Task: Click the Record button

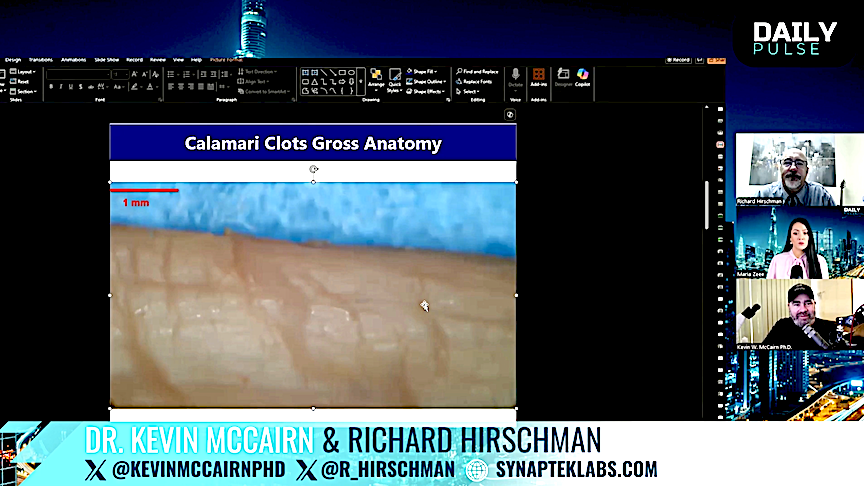Action: click(x=681, y=60)
